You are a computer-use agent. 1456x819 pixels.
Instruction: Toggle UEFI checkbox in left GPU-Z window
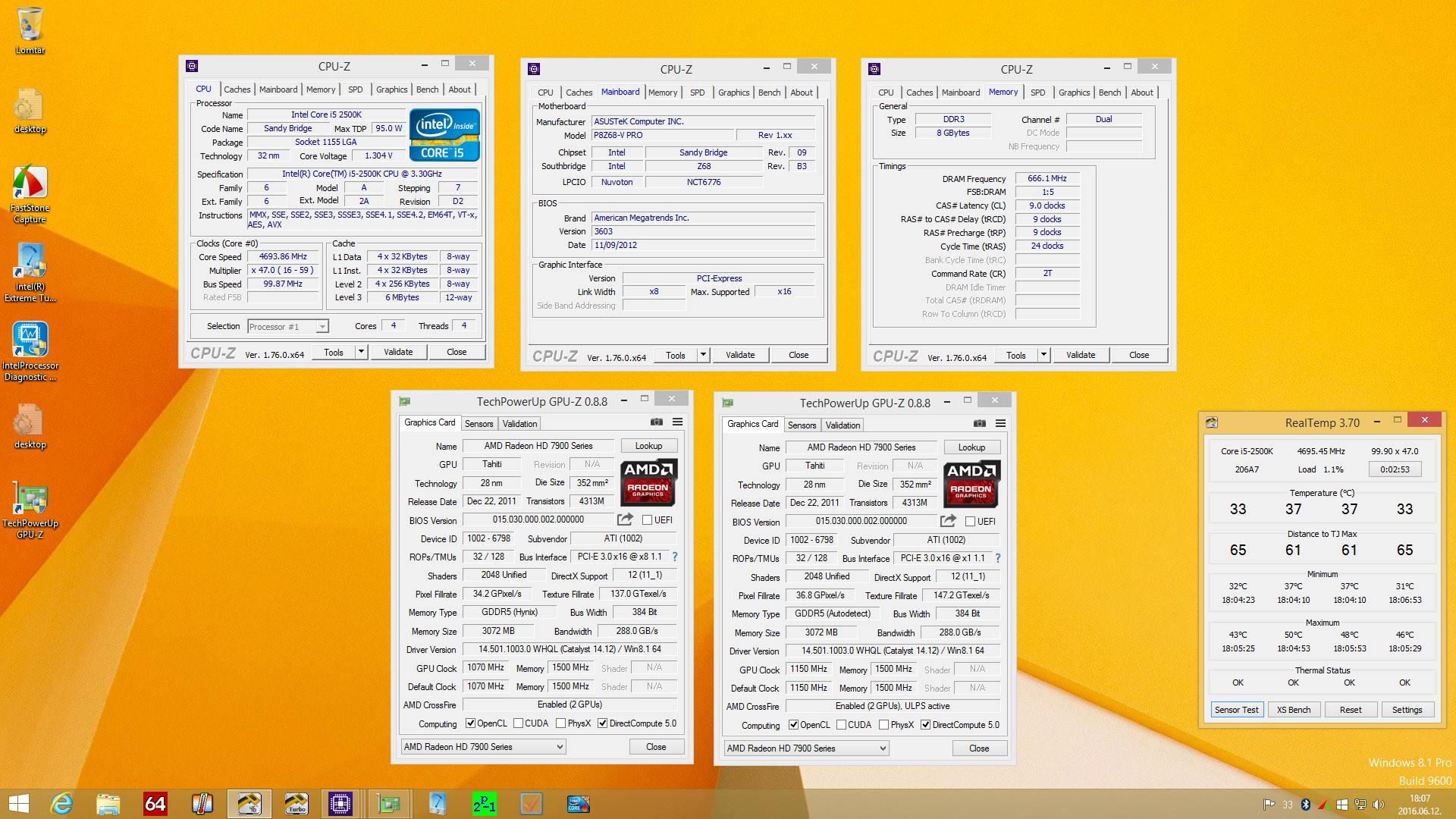647,520
